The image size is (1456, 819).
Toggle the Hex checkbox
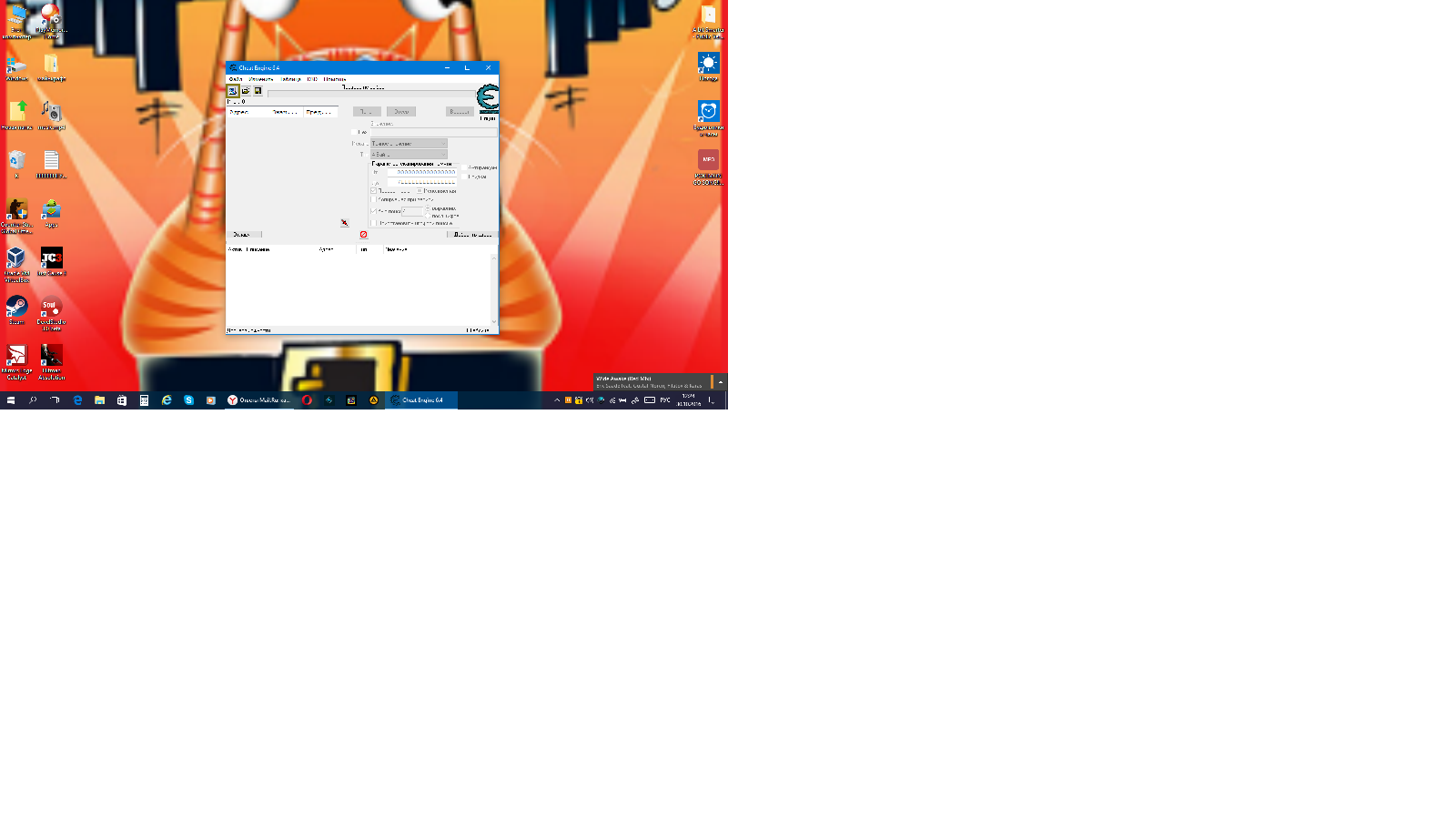point(354,132)
